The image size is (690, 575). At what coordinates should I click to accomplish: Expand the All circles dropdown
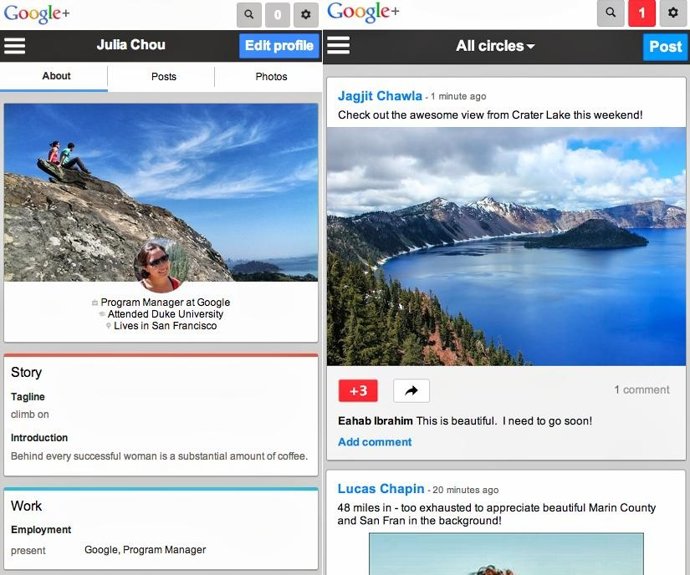click(495, 46)
